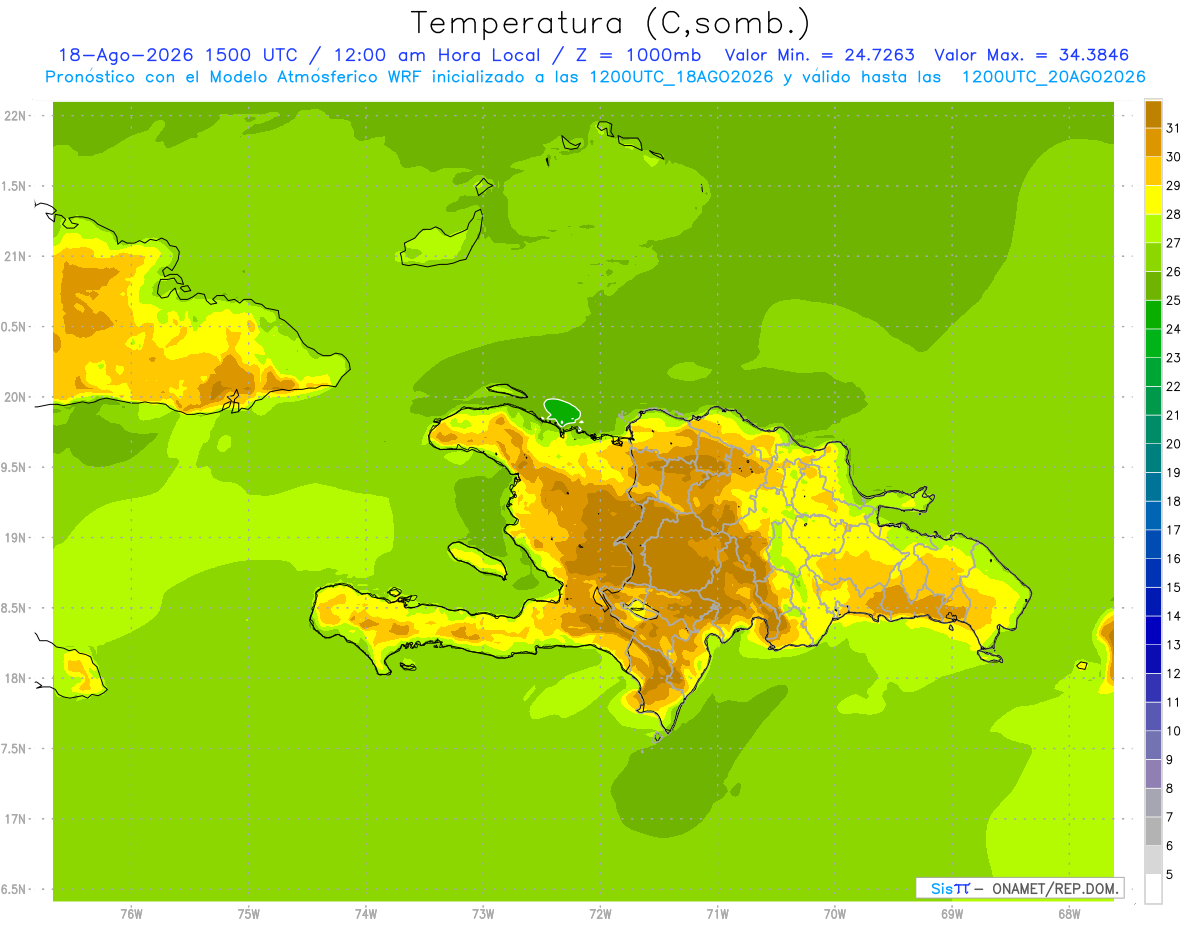Click the '18N' latitude label
The width and height of the screenshot is (1200, 927).
tap(16, 678)
